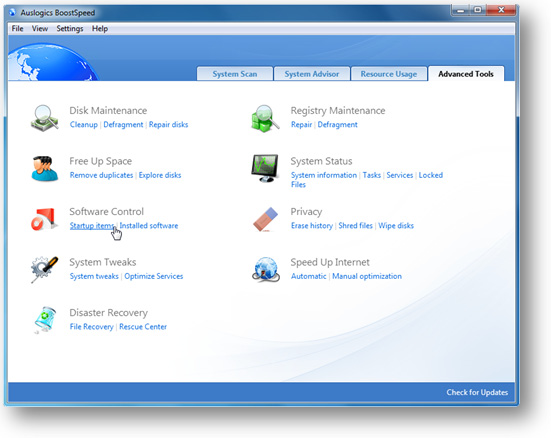This screenshot has width=551, height=438.
Task: Open the Wipe disks link
Action: tap(396, 226)
